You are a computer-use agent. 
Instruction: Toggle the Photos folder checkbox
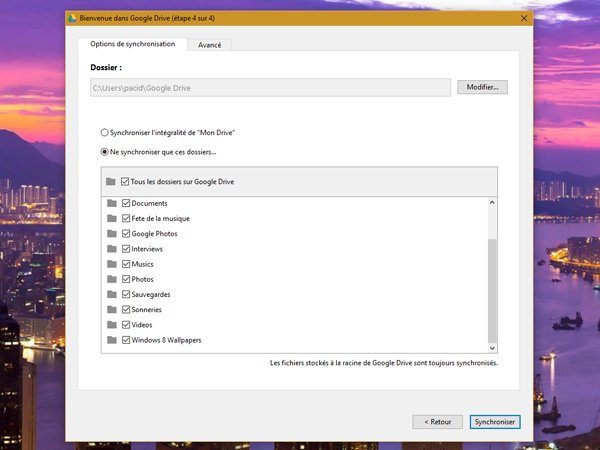[x=126, y=279]
